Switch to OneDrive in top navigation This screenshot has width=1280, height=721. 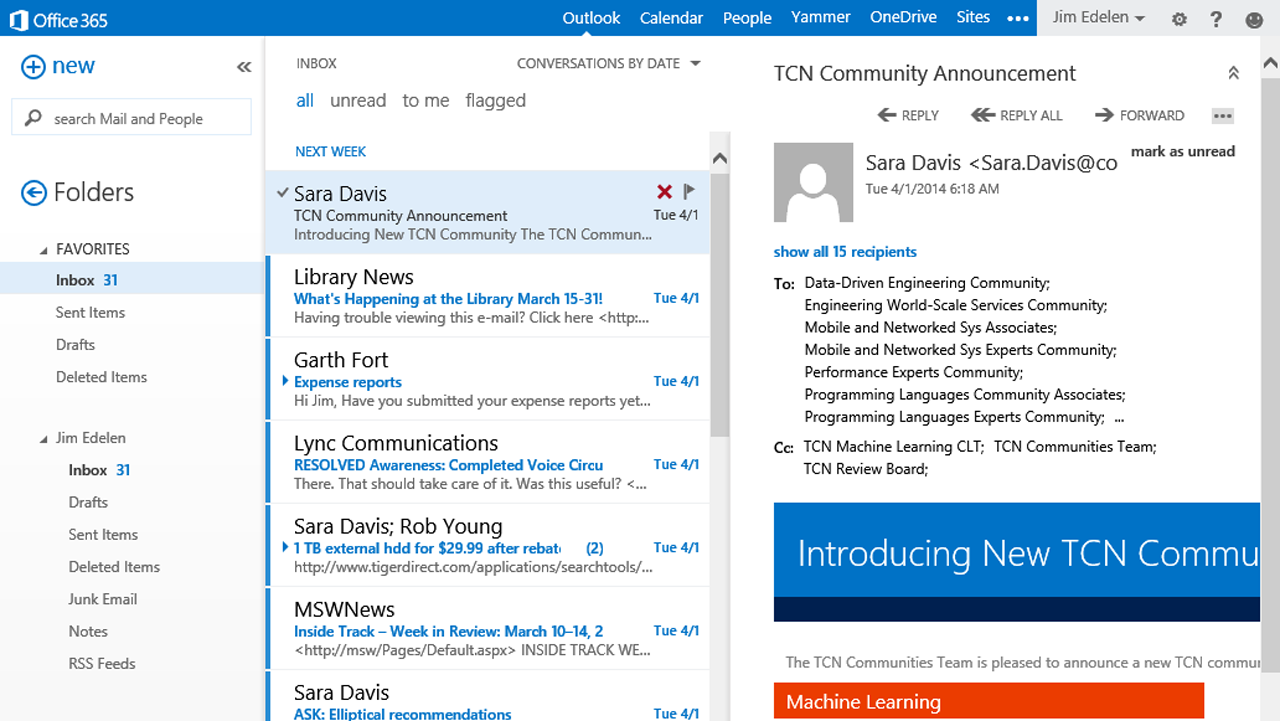tap(902, 18)
